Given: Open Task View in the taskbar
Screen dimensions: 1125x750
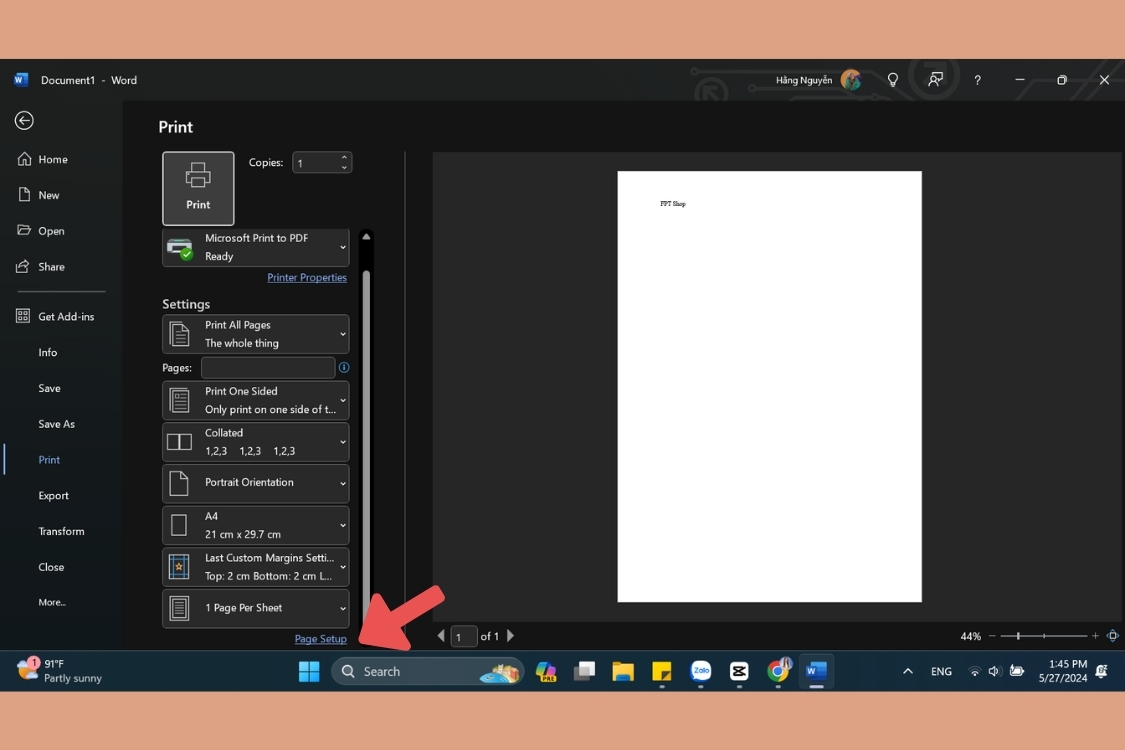Looking at the screenshot, I should 584,672.
